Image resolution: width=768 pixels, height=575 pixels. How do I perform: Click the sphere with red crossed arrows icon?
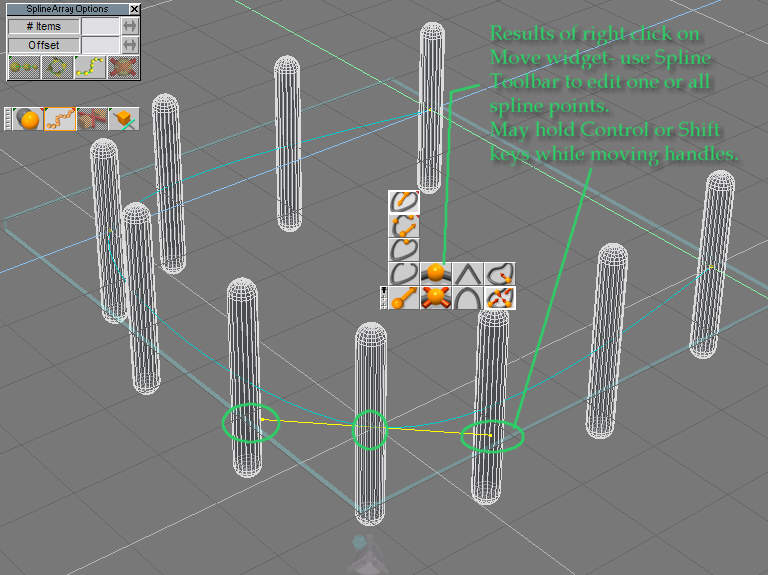(435, 297)
